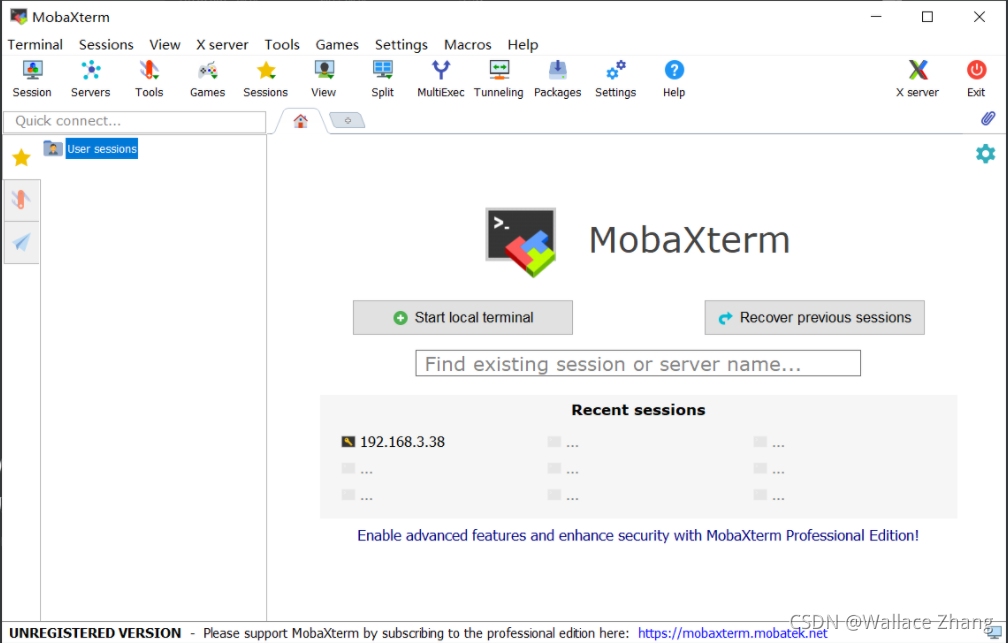
Task: Click the paperclip icon at top right
Action: (x=988, y=118)
